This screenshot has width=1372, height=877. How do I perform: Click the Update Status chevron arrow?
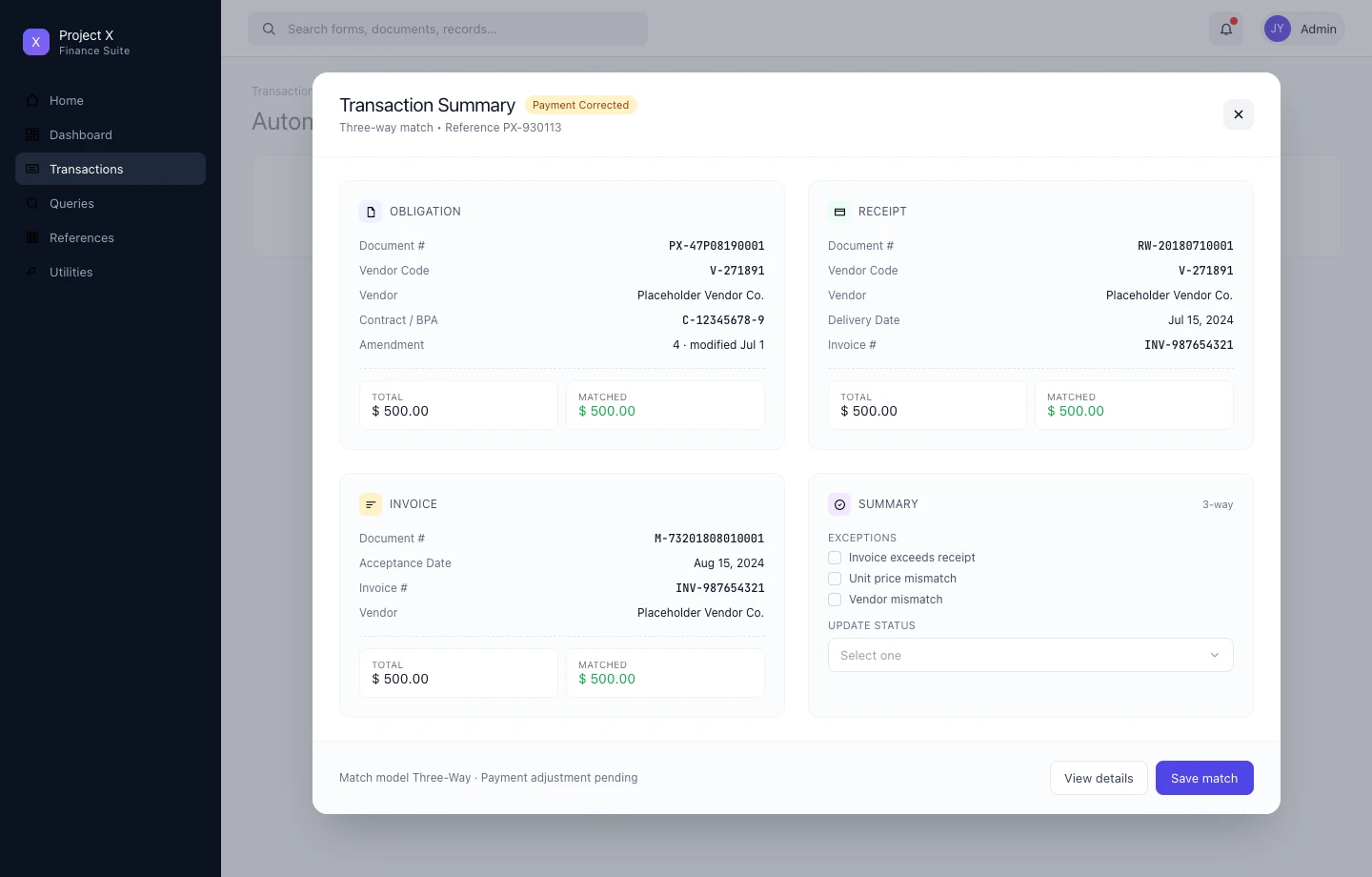(x=1215, y=655)
